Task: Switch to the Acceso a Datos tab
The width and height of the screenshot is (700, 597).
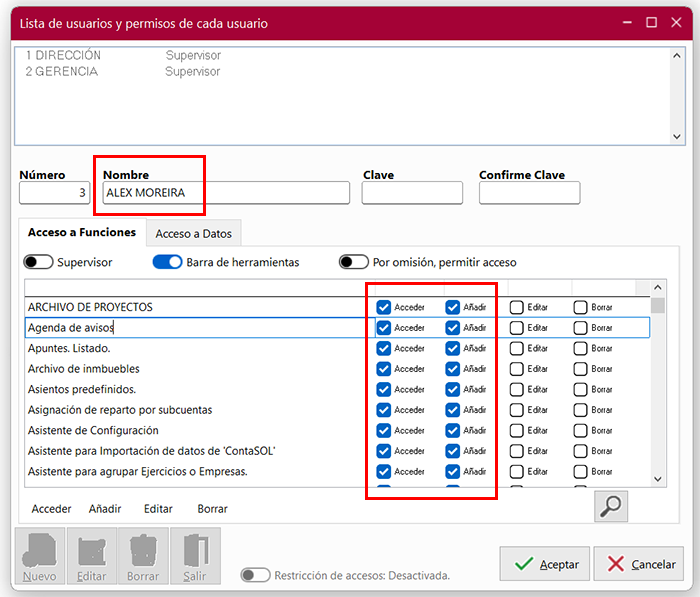Action: pos(194,233)
